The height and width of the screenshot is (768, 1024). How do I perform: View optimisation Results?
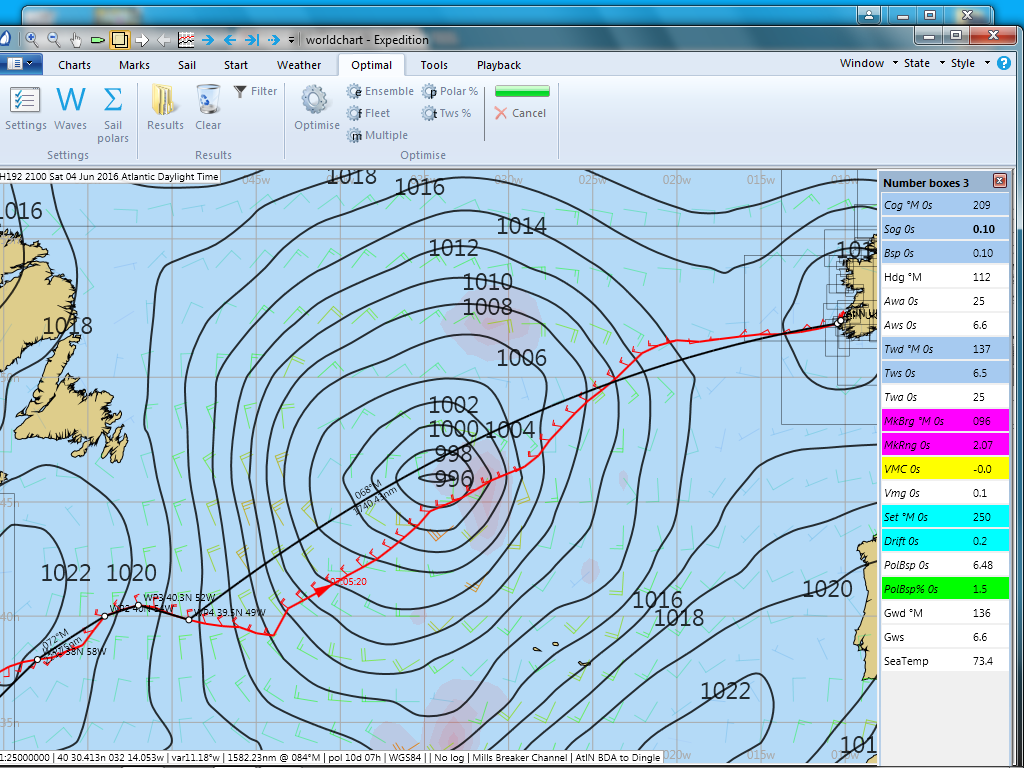point(164,104)
